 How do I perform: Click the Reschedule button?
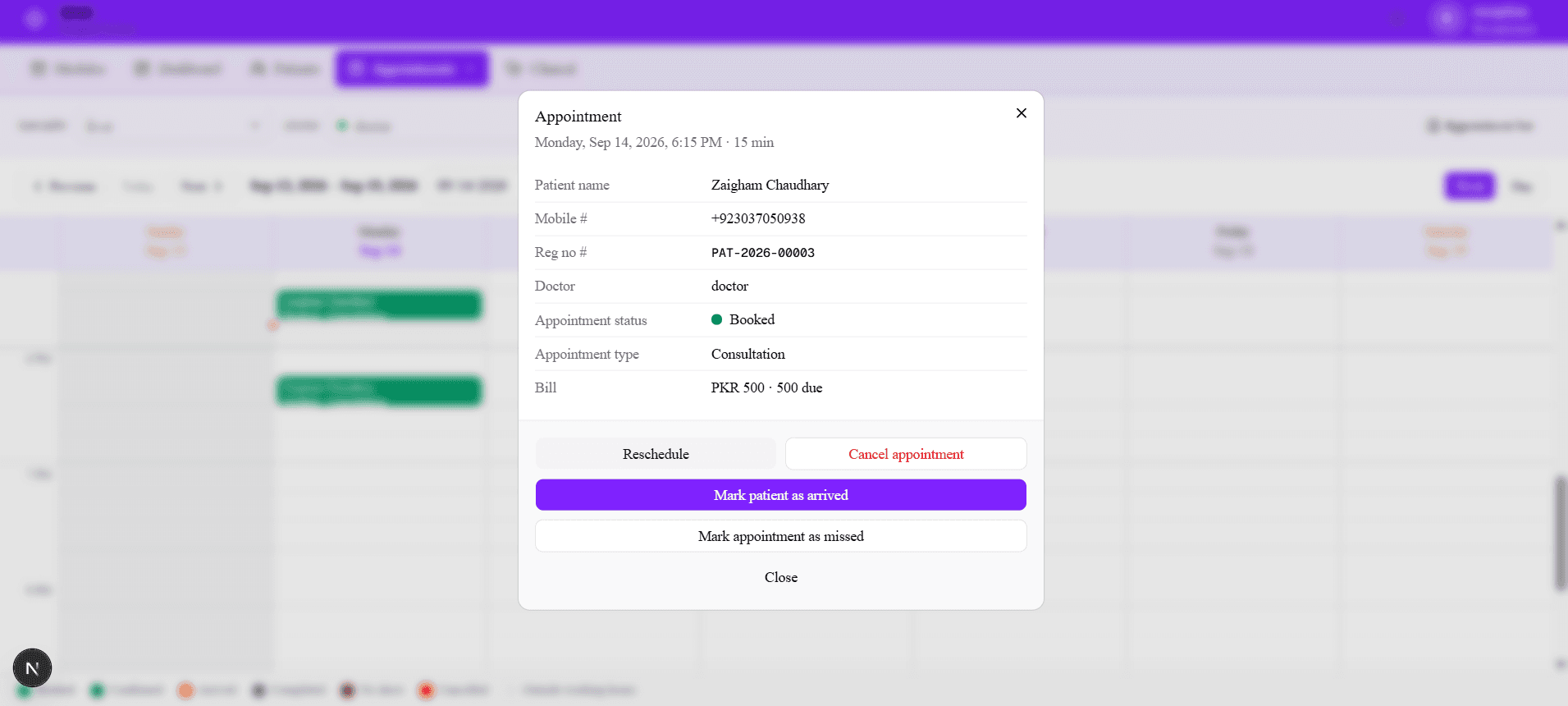coord(656,454)
